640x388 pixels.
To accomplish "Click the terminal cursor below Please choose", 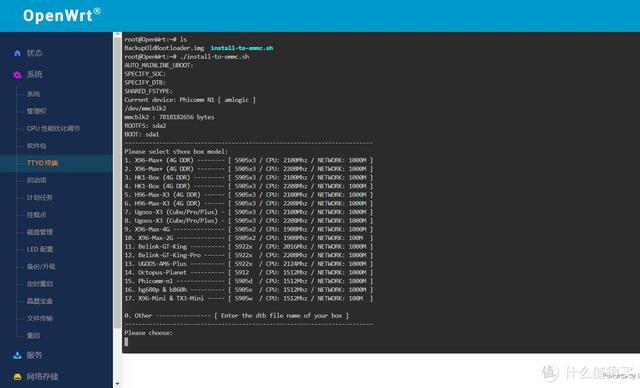I will pos(126,342).
